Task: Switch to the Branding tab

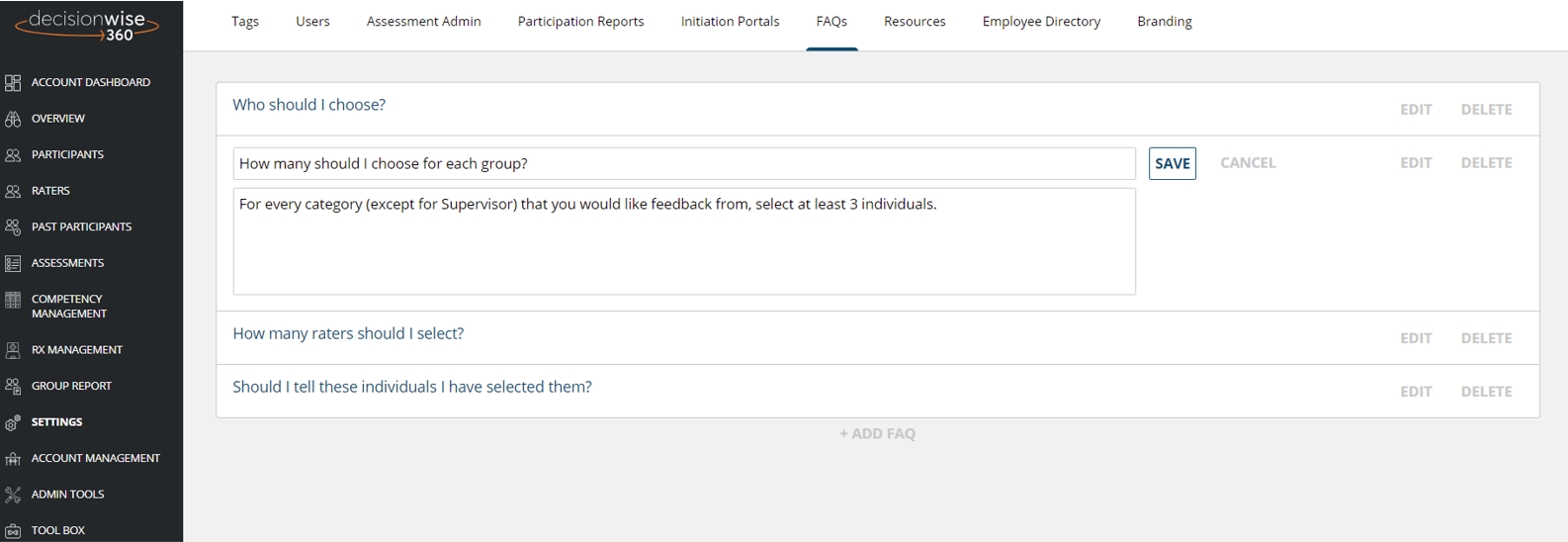Action: coord(1165,22)
